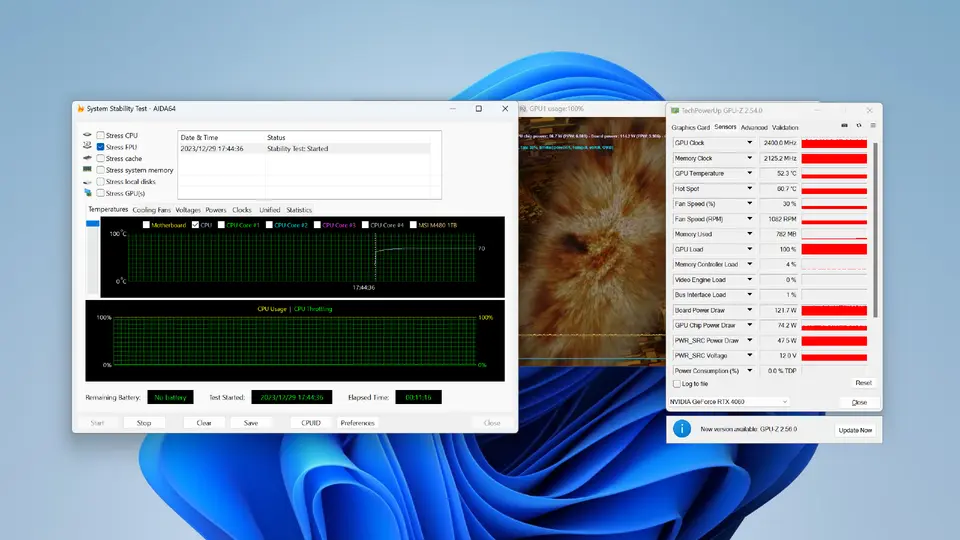Toggle the CPU Core #2 graph checkbox
Viewport: 960px width, 540px height.
(x=269, y=225)
